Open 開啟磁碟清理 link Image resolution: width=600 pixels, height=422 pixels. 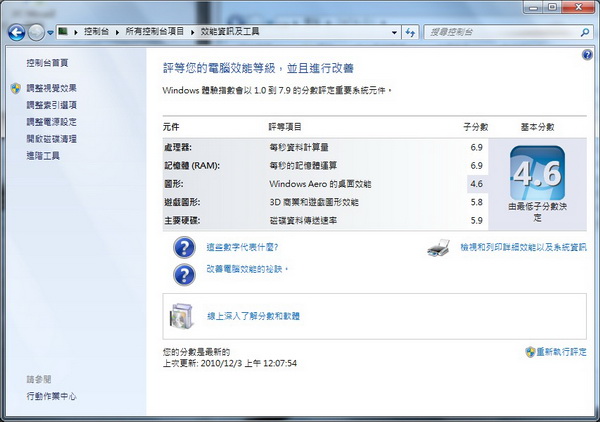(x=52, y=139)
